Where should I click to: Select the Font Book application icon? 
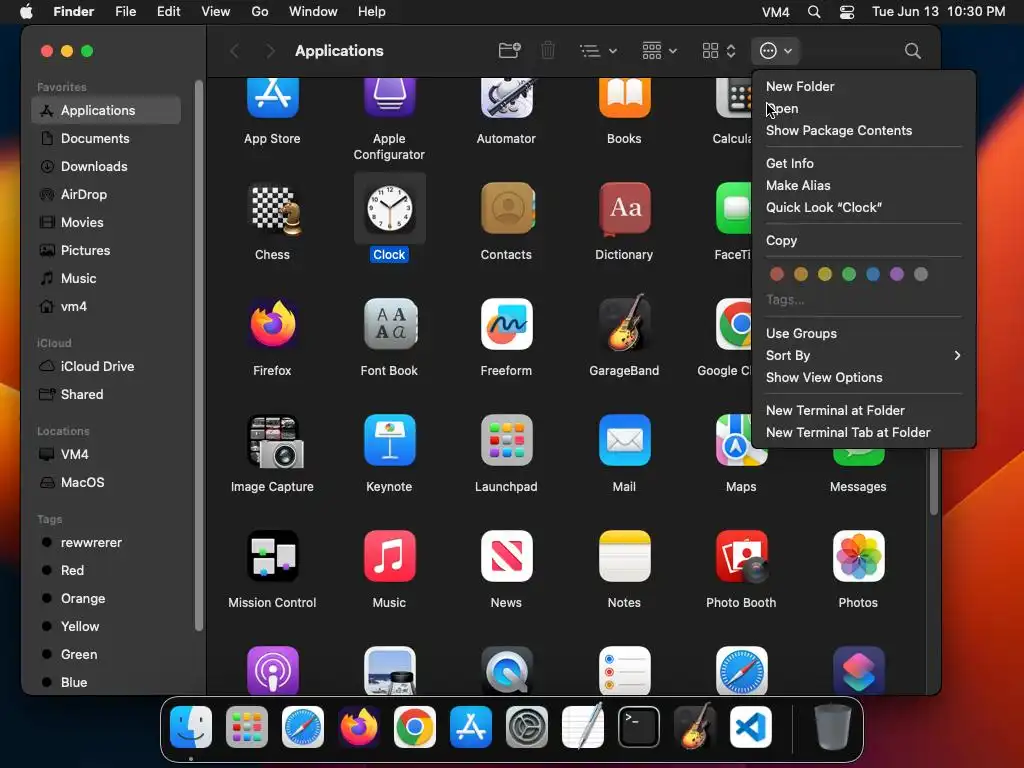coord(389,324)
